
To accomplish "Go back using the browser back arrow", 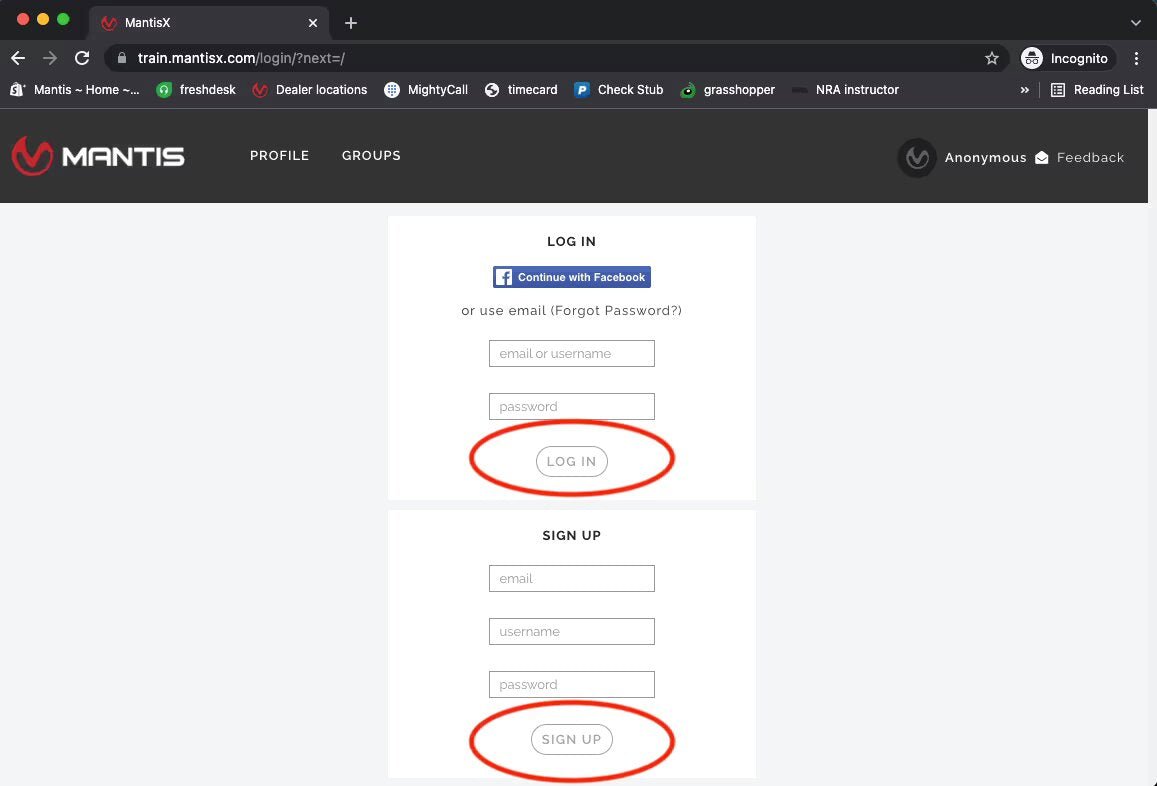I will [18, 59].
